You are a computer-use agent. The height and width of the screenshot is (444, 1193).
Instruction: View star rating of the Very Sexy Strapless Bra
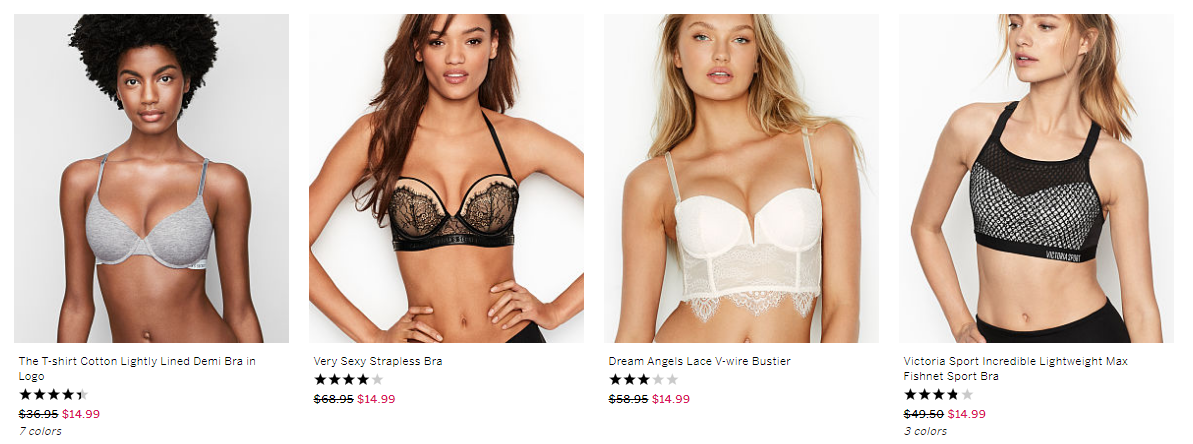coord(348,379)
